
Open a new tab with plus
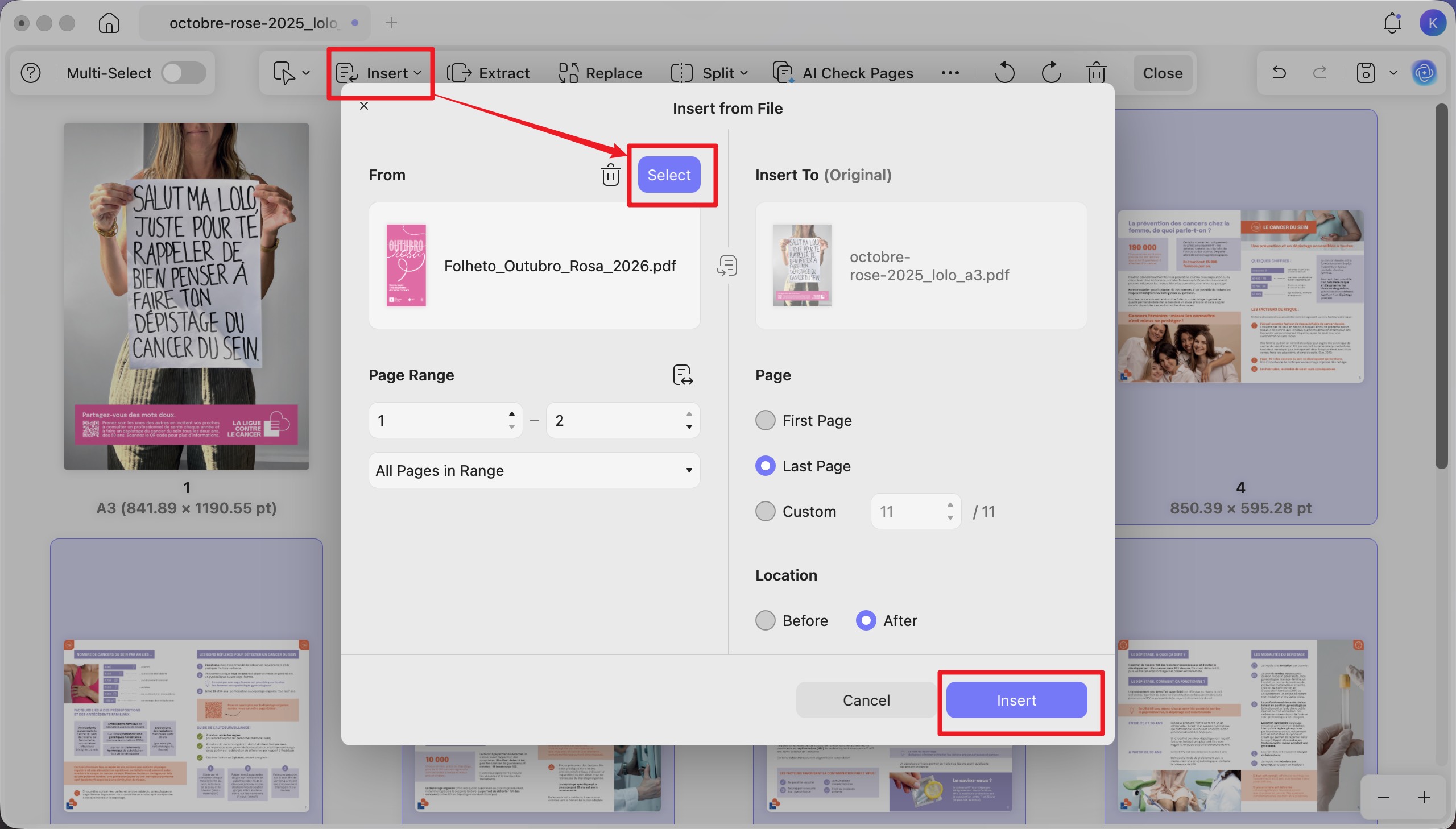(x=391, y=23)
